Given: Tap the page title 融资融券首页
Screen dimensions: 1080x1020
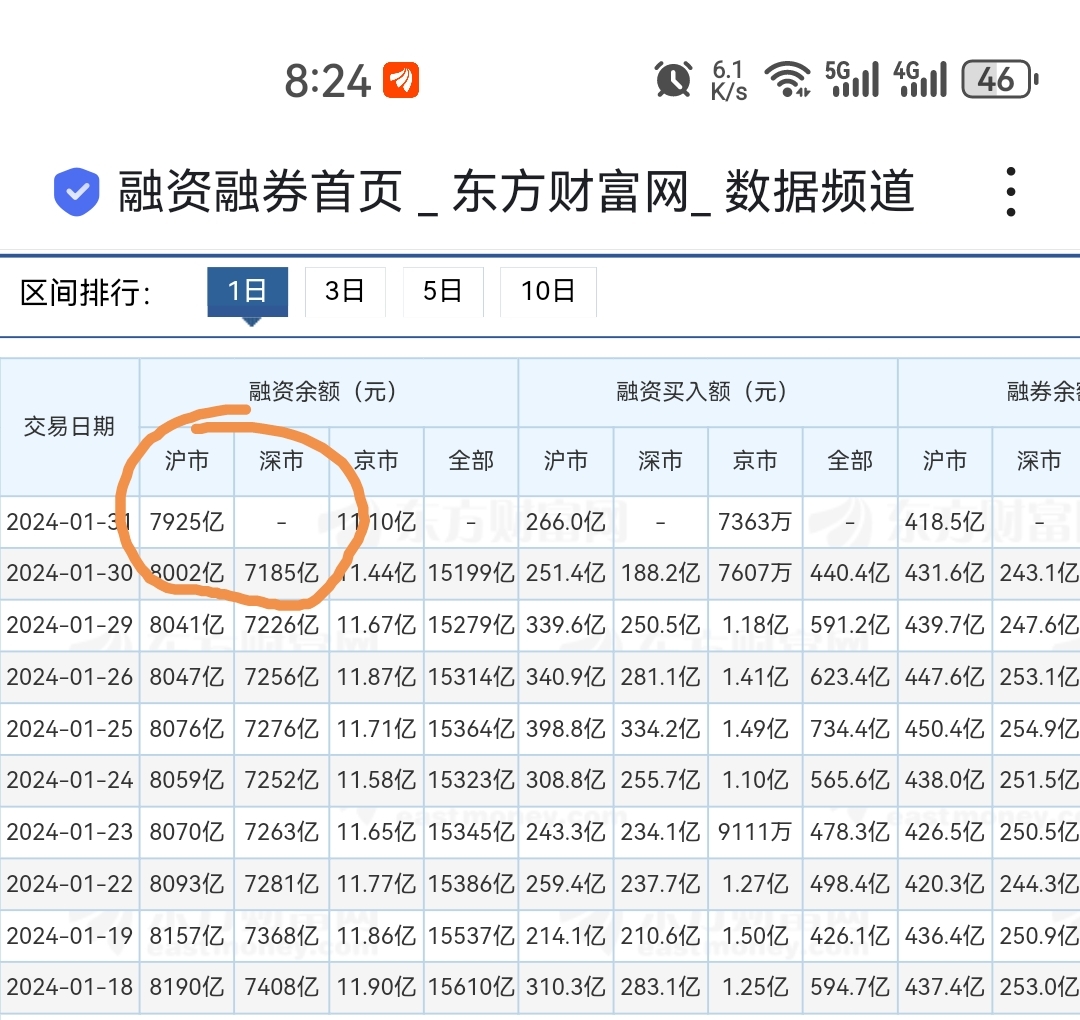Looking at the screenshot, I should tap(260, 191).
